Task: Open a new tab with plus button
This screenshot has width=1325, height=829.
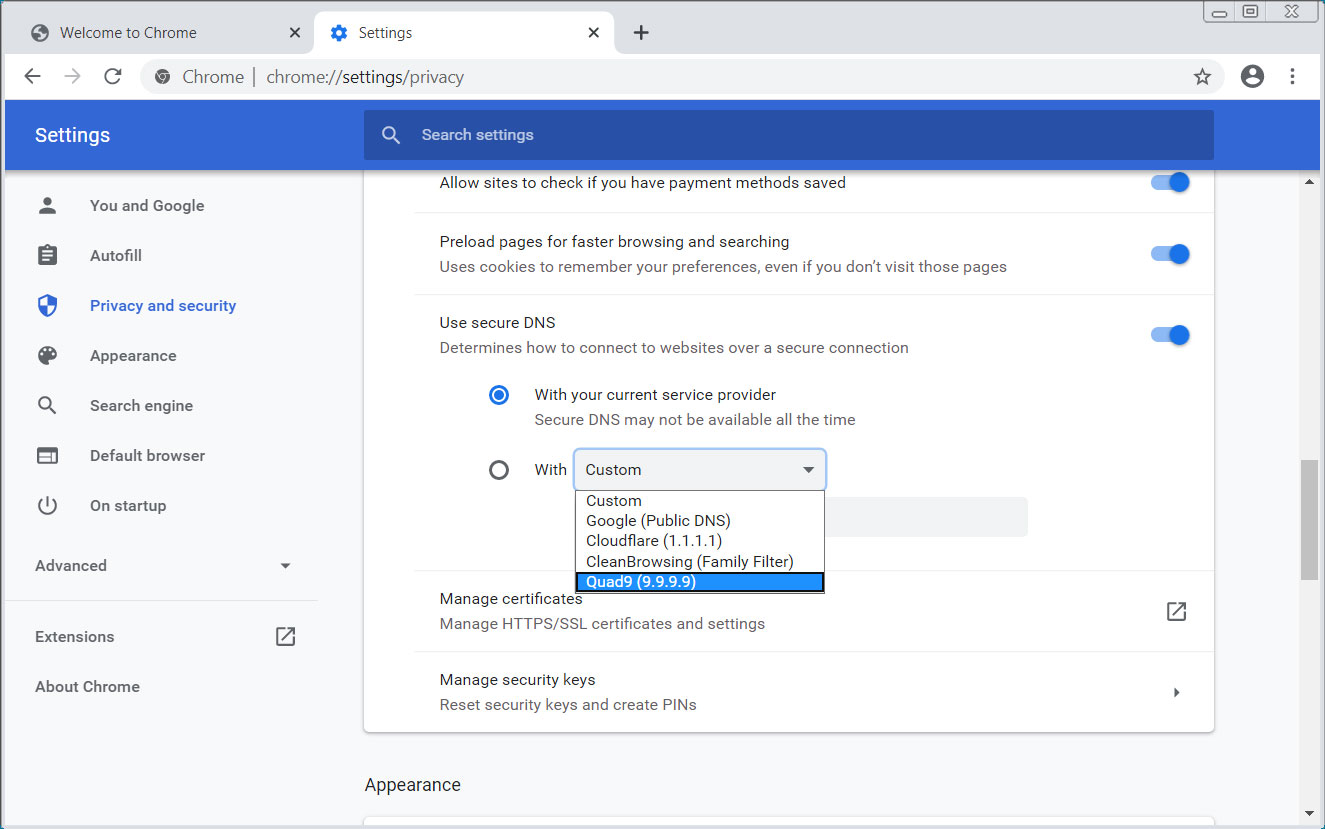Action: click(x=641, y=33)
